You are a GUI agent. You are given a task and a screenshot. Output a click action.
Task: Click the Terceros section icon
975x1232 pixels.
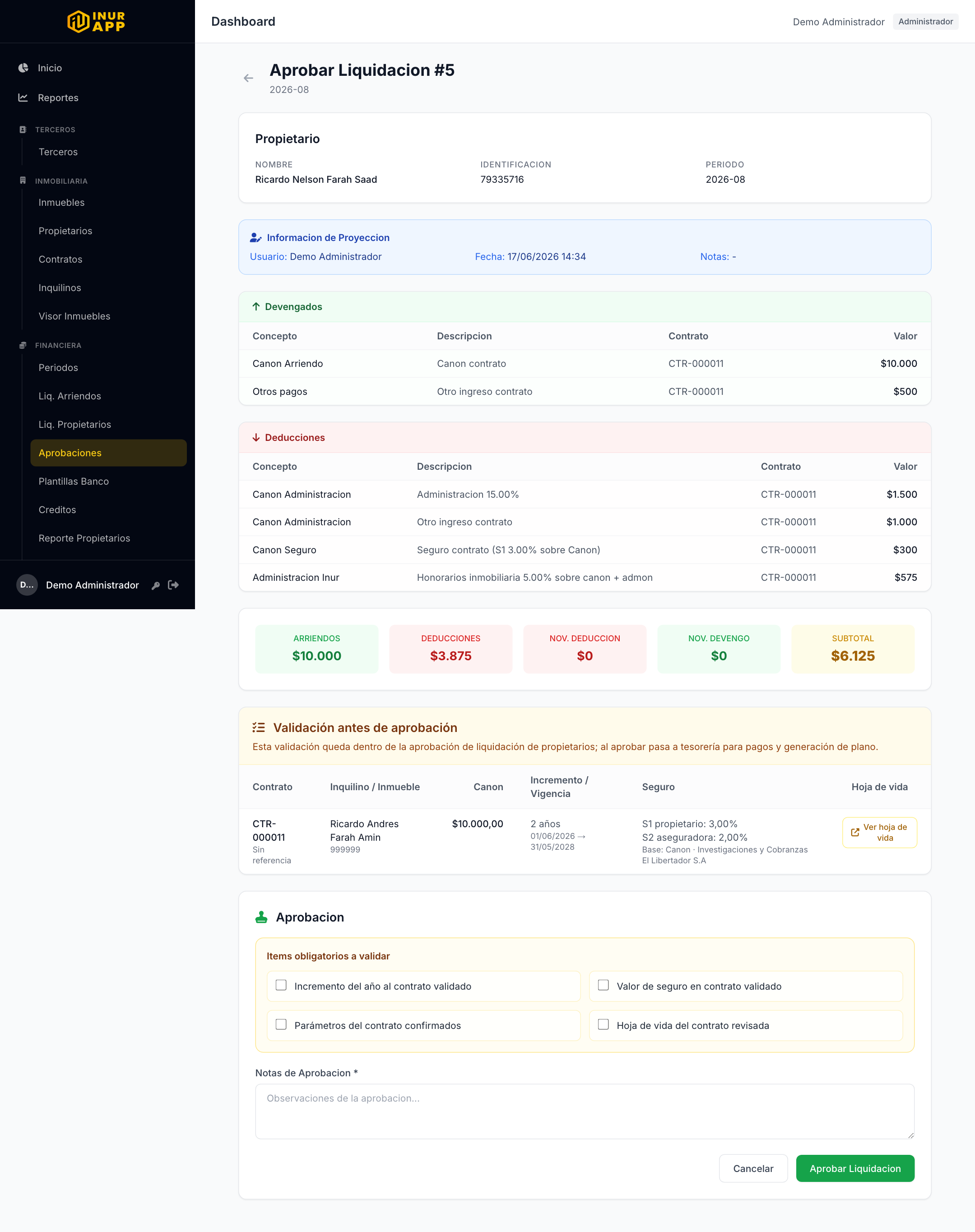(x=23, y=130)
